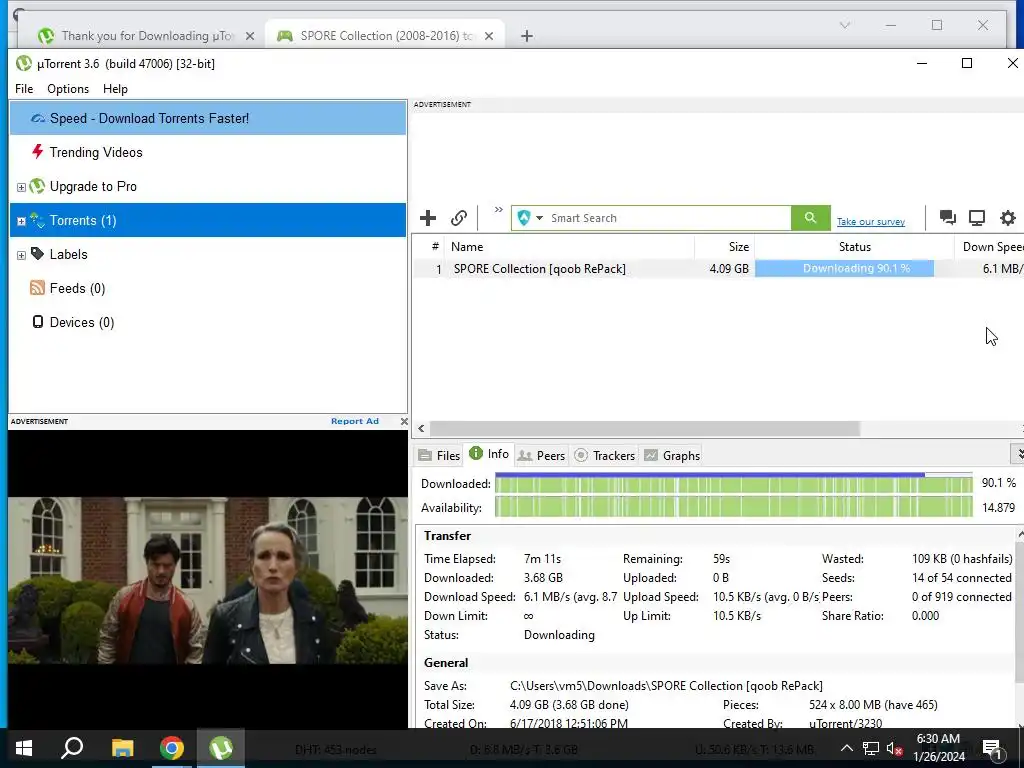Screen dimensions: 1024x768
Task: Click the network tray icon
Action: click(871, 748)
